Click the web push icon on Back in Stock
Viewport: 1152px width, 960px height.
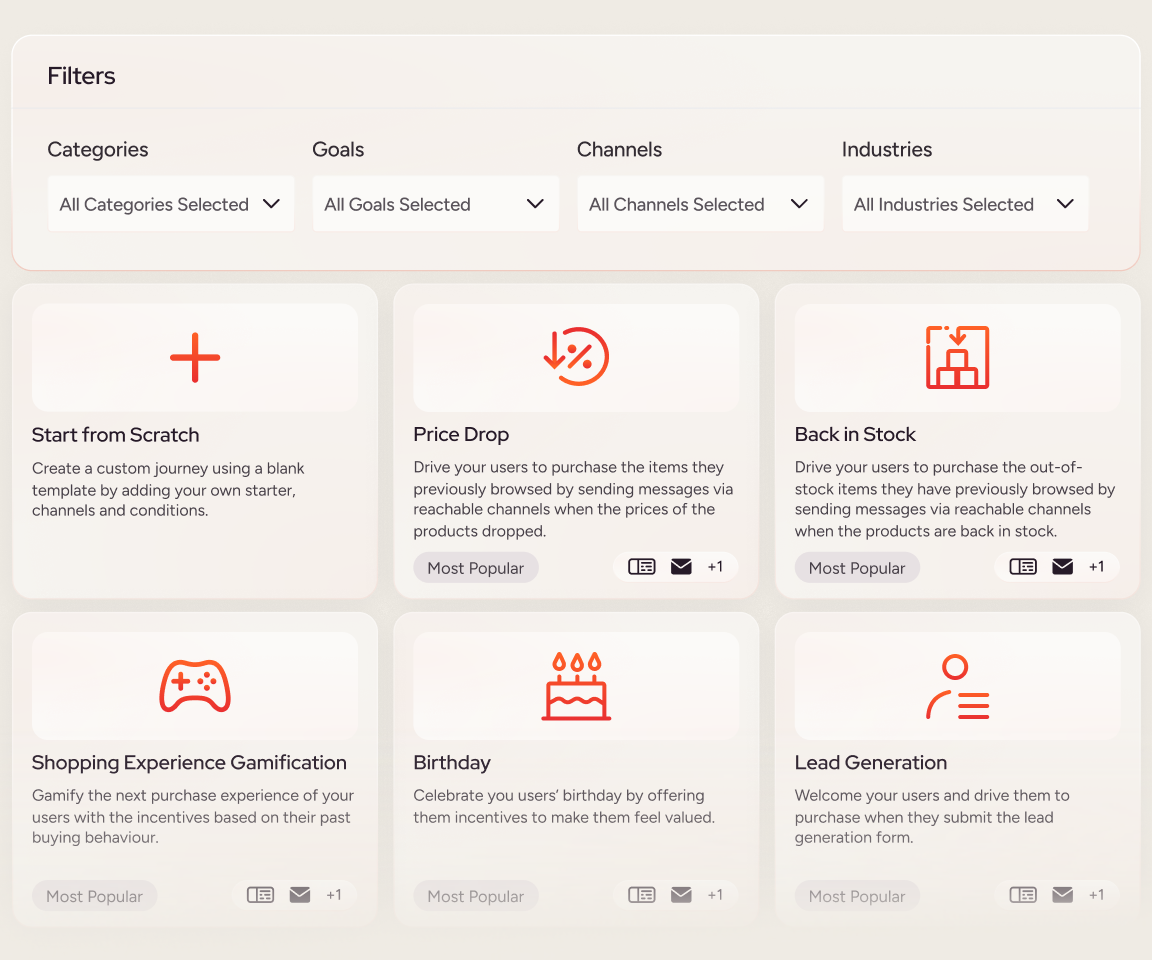1023,567
